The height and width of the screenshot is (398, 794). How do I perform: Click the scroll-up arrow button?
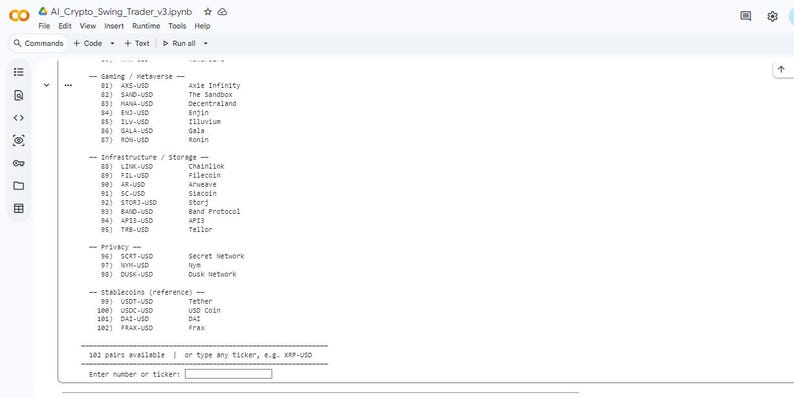tap(781, 69)
